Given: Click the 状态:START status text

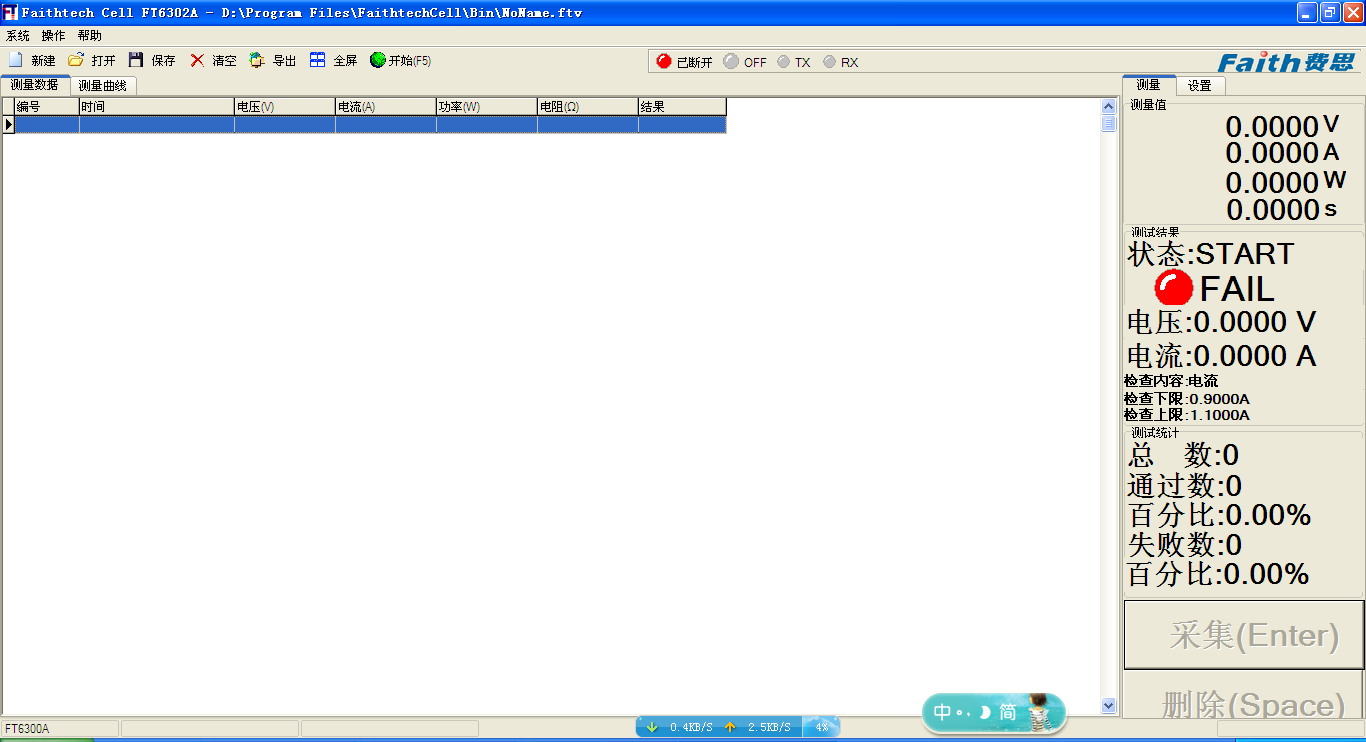Looking at the screenshot, I should click(x=1211, y=254).
